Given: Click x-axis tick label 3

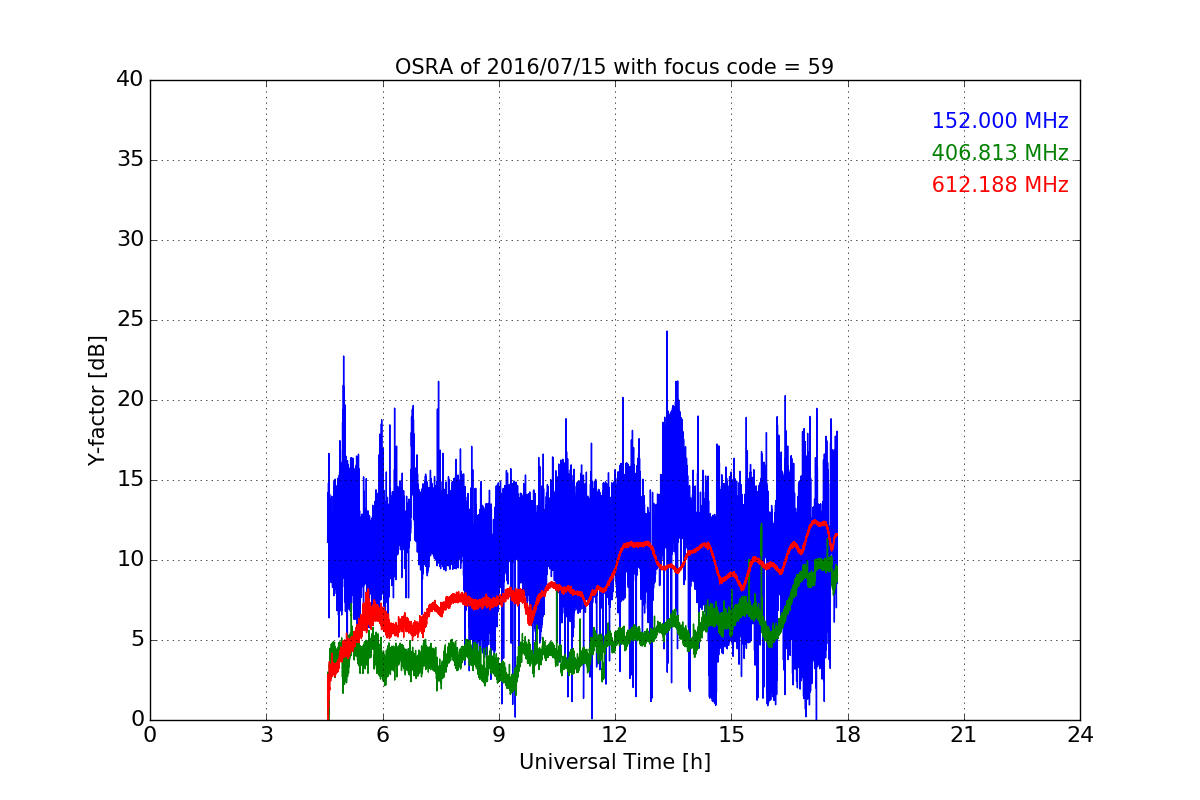Looking at the screenshot, I should click(266, 734).
